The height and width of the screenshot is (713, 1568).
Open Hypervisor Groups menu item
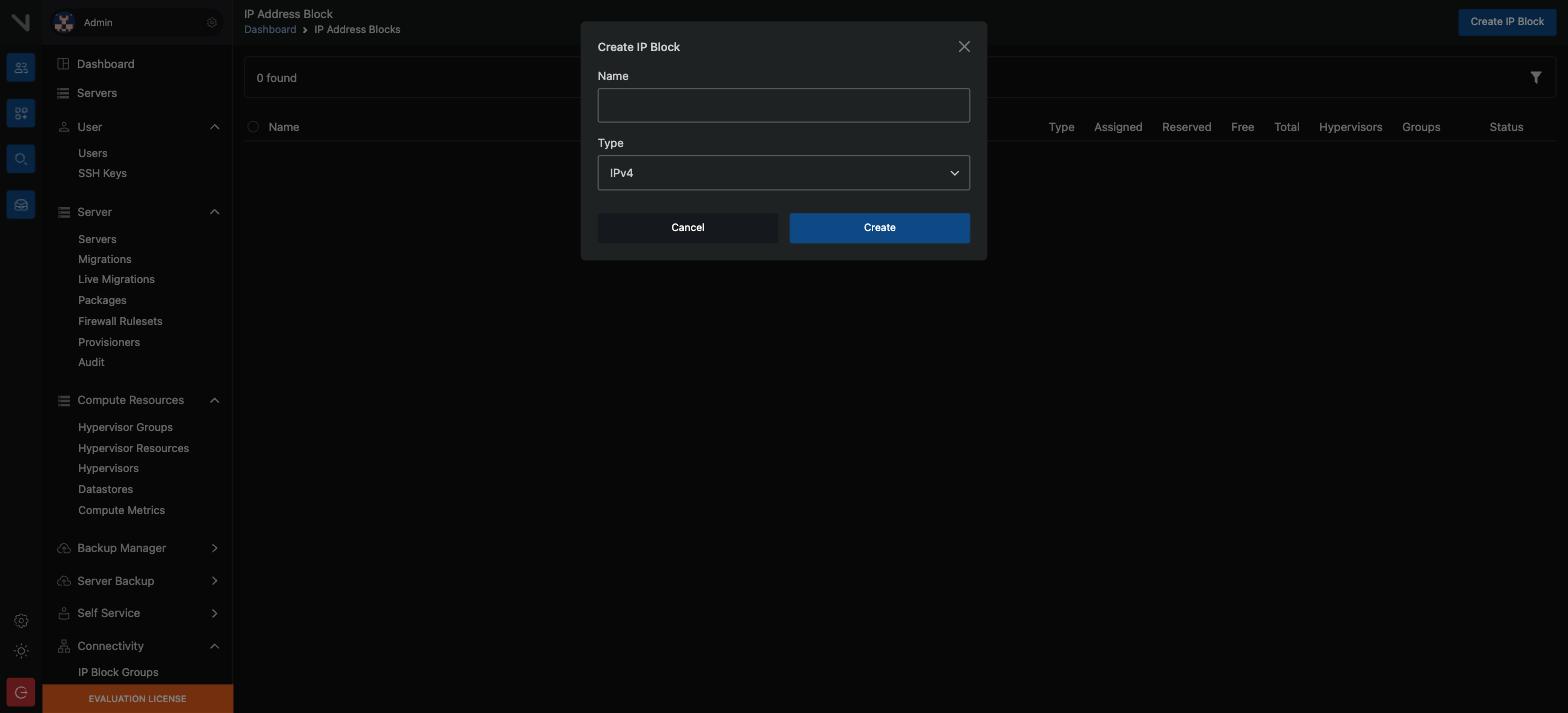pyautogui.click(x=125, y=427)
